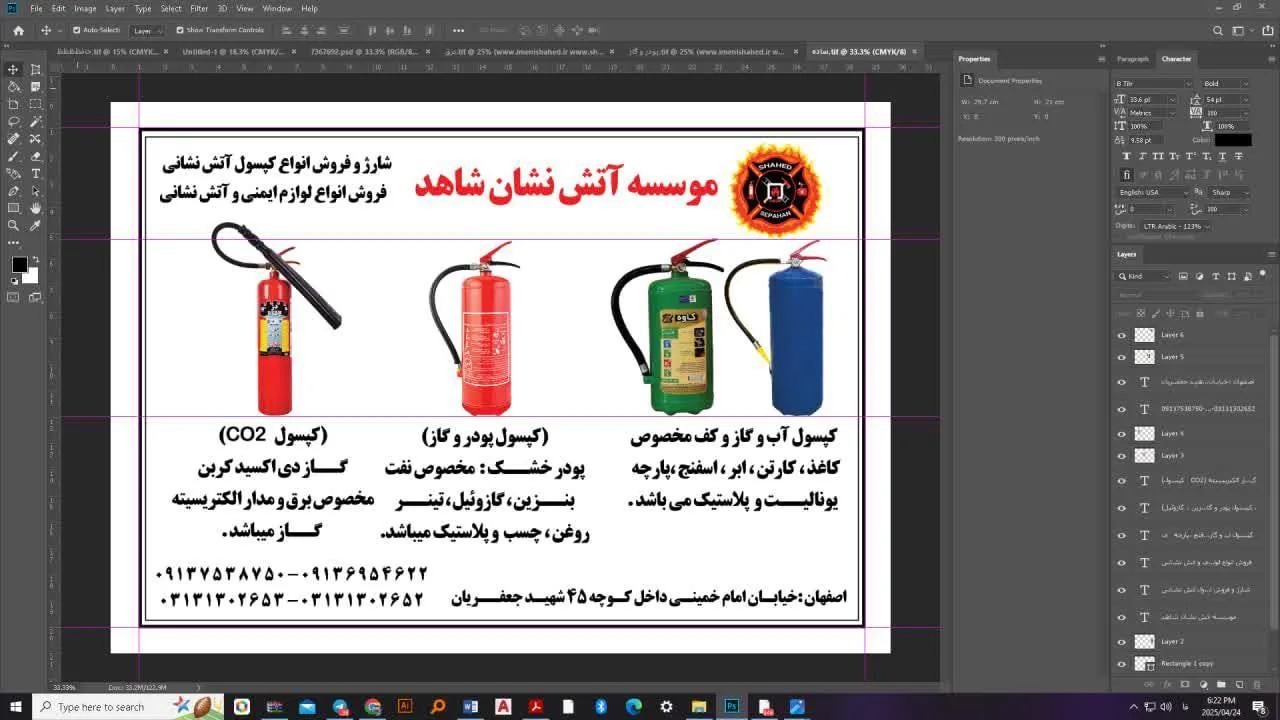The image size is (1280, 720).
Task: Click the Add layer mask icon
Action: [x=1185, y=684]
